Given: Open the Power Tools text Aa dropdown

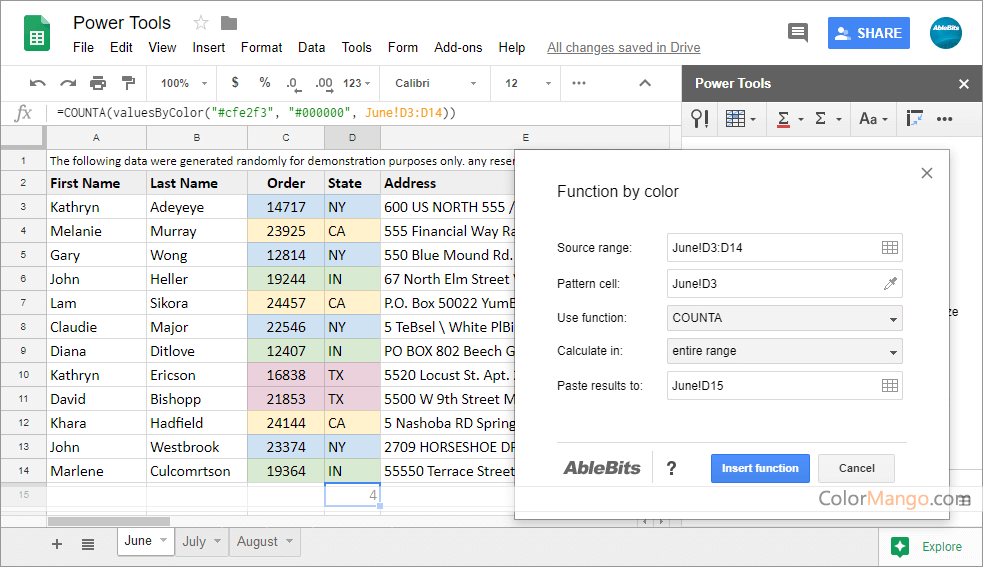Looking at the screenshot, I should pos(873,119).
